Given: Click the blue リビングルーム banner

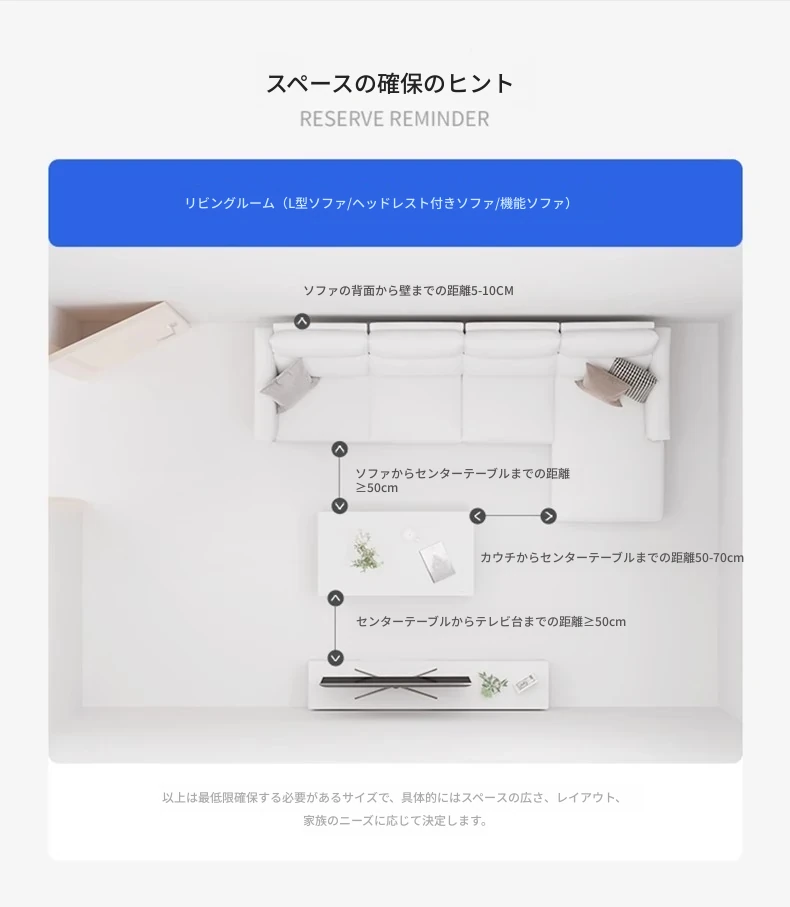Looking at the screenshot, I should click(x=395, y=203).
